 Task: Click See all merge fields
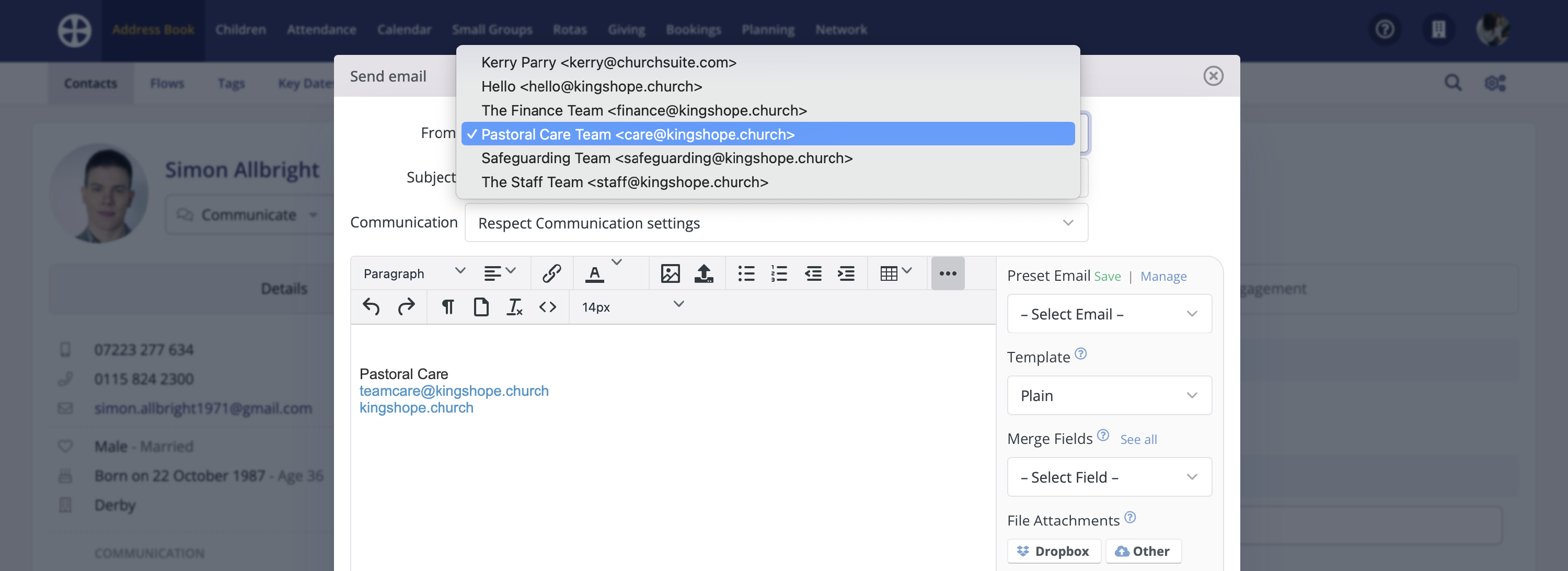(1138, 440)
